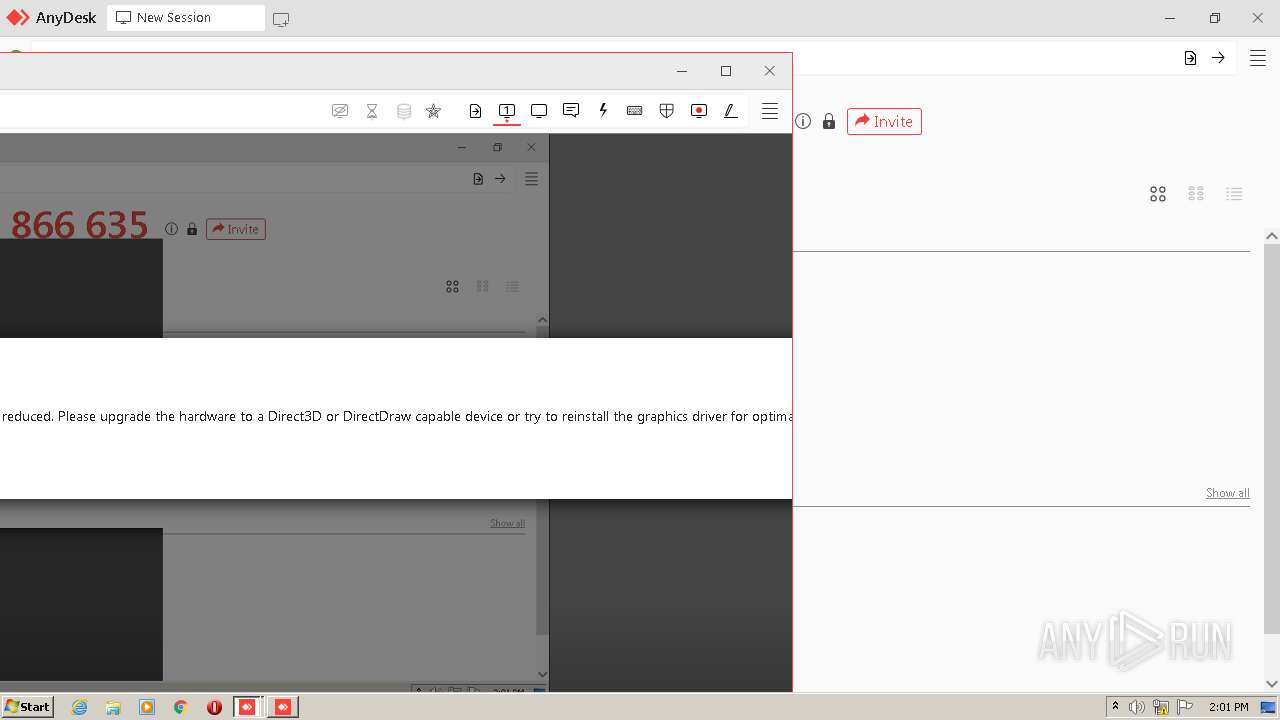The image size is (1280, 720).
Task: Open hamburger menu in the remote inner window
Action: [x=531, y=179]
